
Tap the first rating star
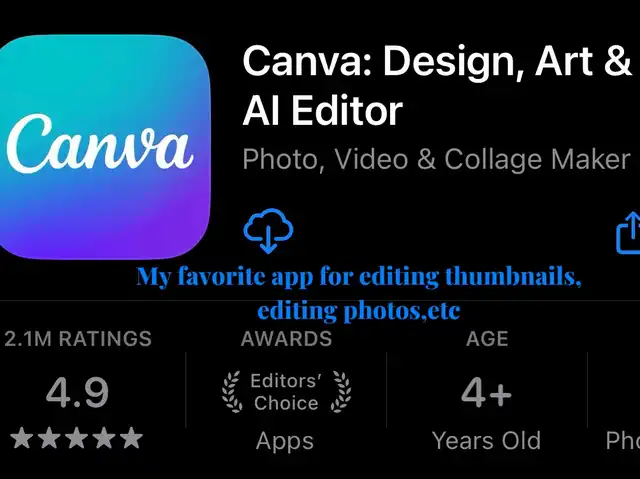pos(21,438)
